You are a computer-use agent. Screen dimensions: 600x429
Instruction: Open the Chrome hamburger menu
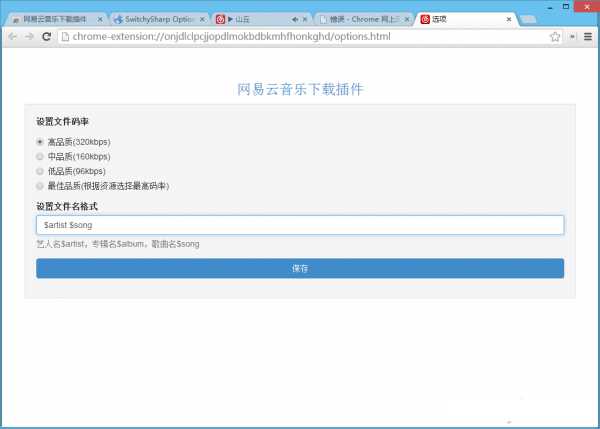[588, 37]
